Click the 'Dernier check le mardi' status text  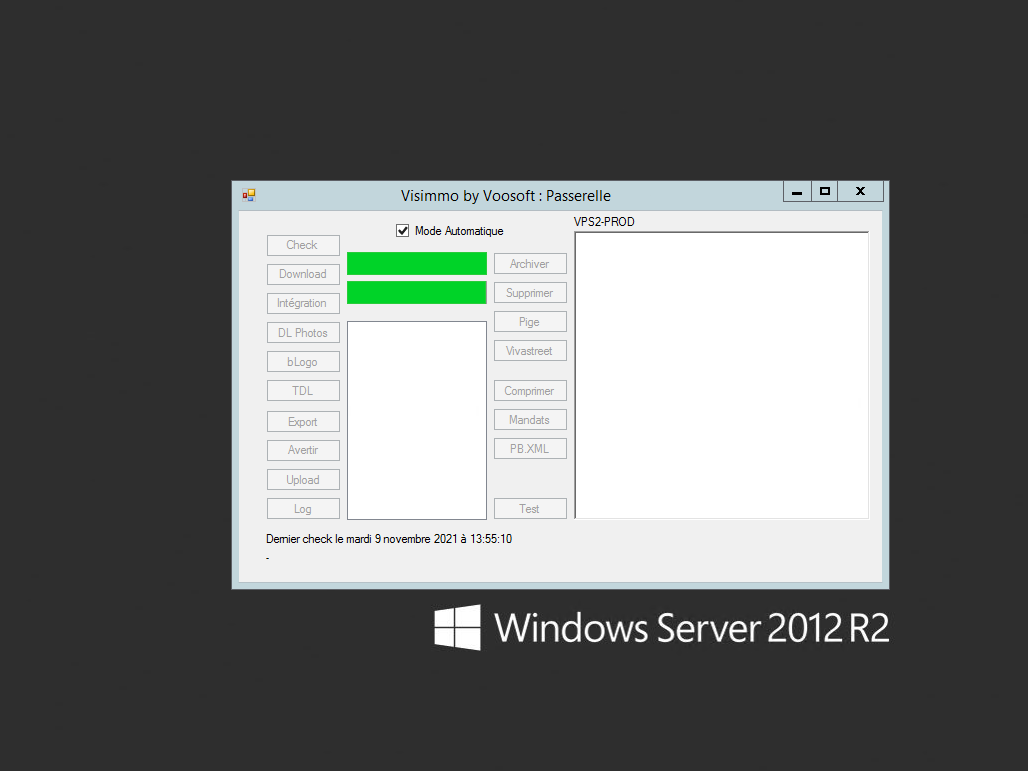pyautogui.click(x=389, y=539)
